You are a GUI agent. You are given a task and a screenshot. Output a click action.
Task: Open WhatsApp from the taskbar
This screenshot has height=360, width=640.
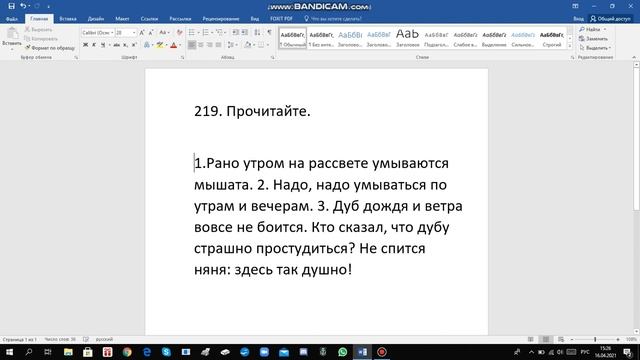click(342, 352)
